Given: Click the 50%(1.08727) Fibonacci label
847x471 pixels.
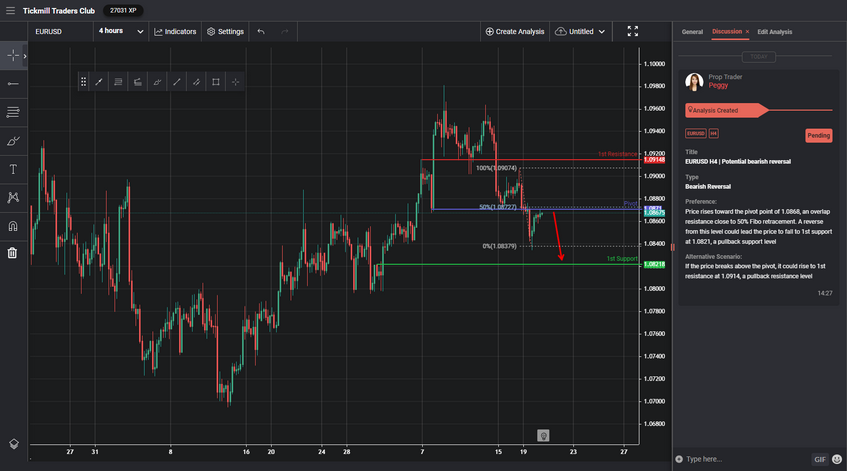Looking at the screenshot, I should point(498,207).
